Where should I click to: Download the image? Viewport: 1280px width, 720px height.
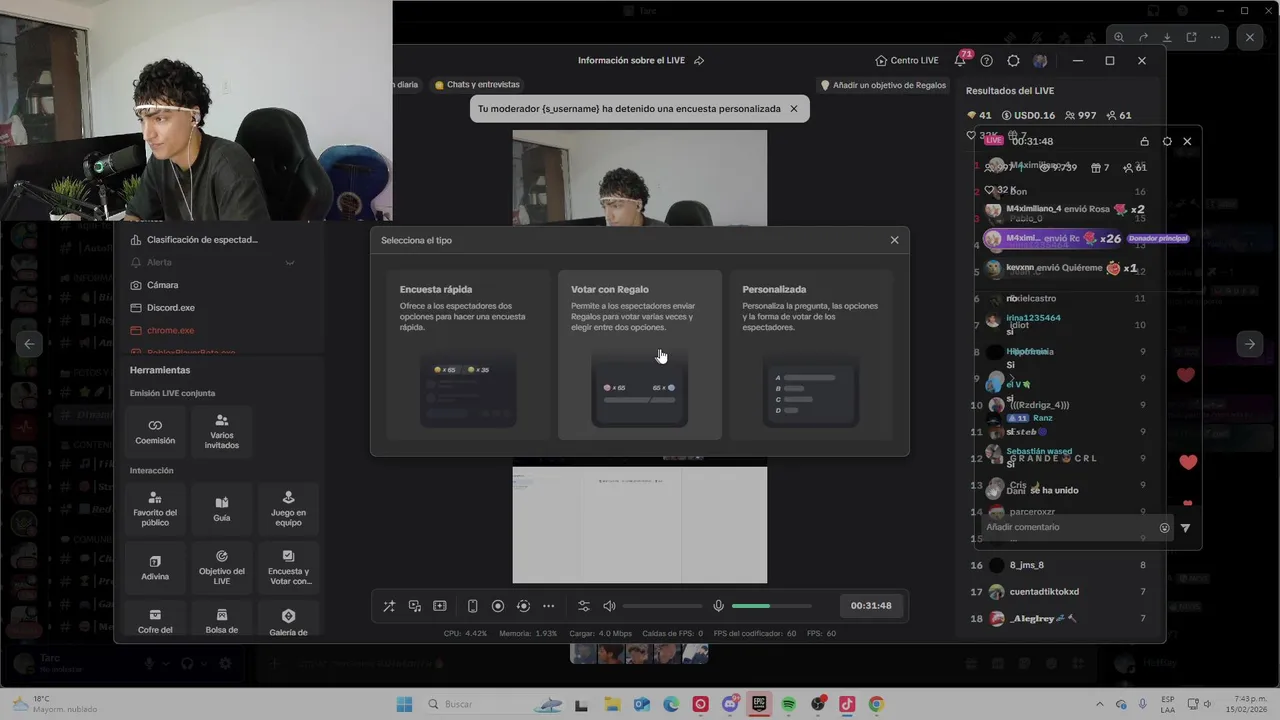click(1167, 37)
